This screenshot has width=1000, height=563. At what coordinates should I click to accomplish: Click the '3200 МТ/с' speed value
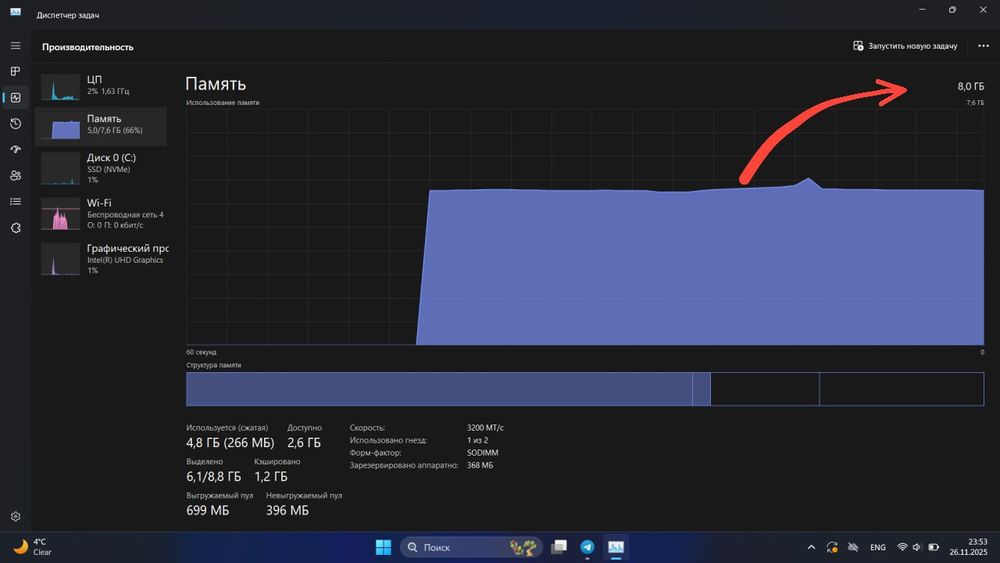tap(485, 428)
